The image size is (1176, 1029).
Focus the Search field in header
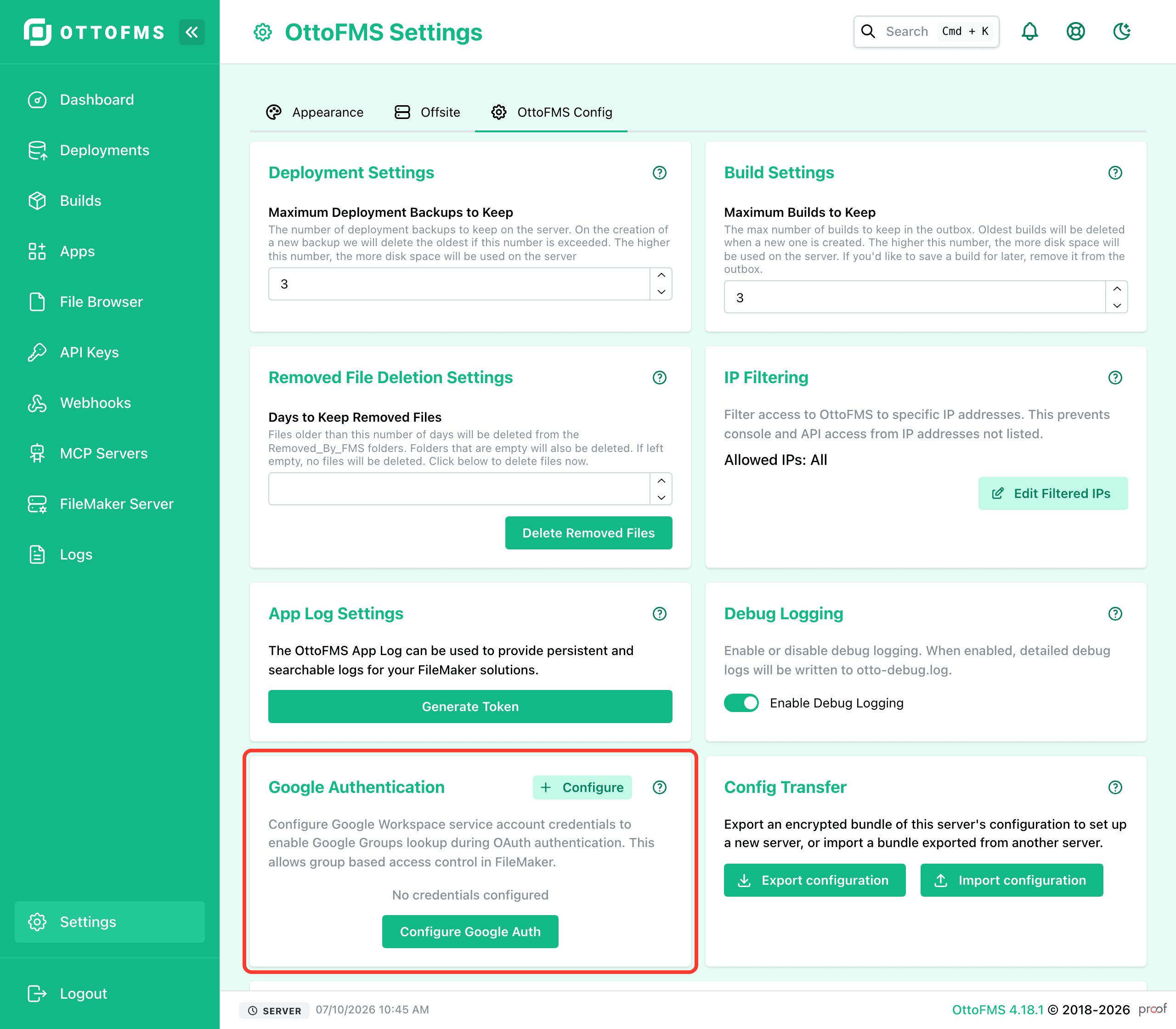click(x=926, y=32)
